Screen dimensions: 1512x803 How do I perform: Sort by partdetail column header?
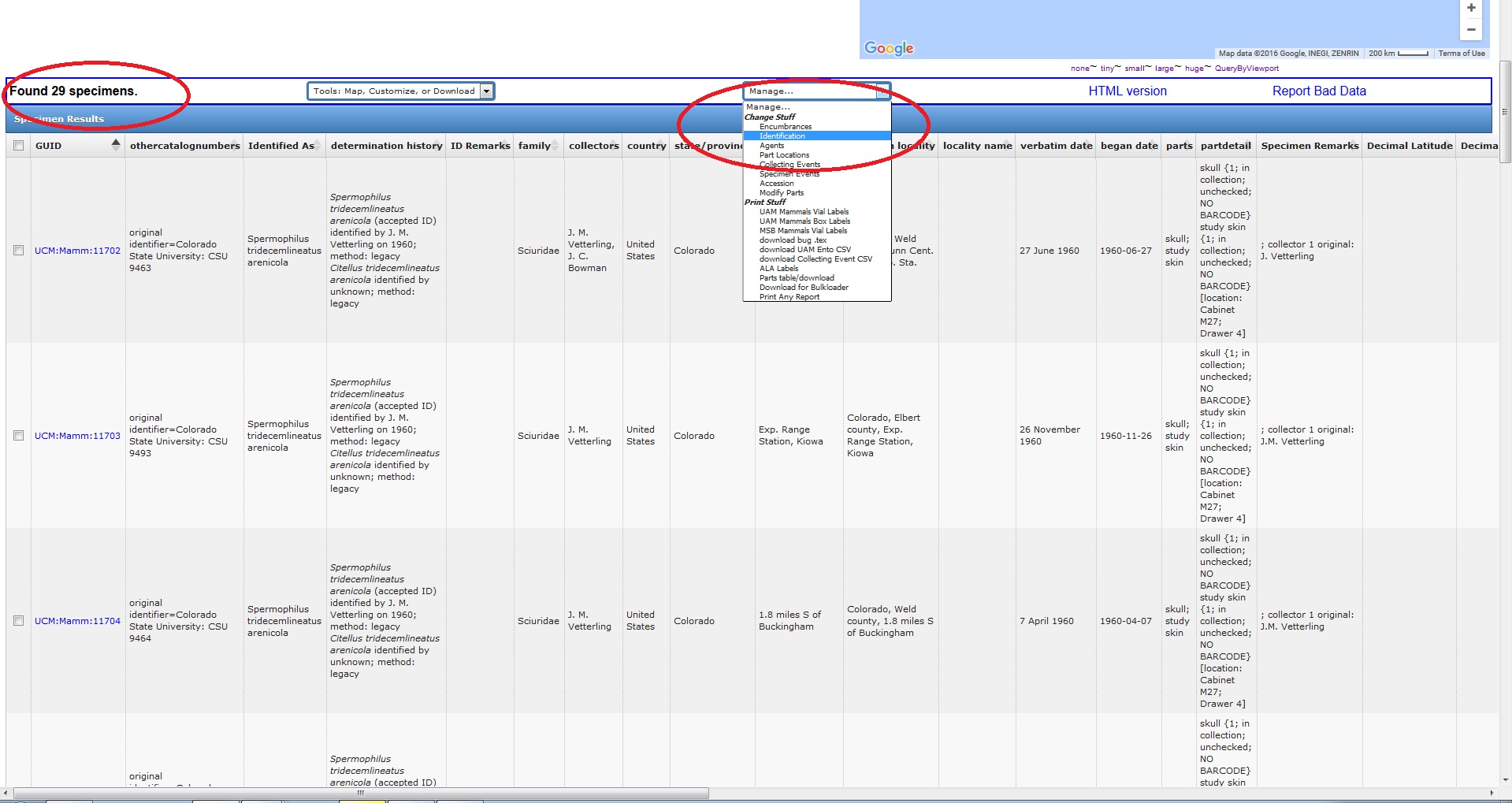1225,146
